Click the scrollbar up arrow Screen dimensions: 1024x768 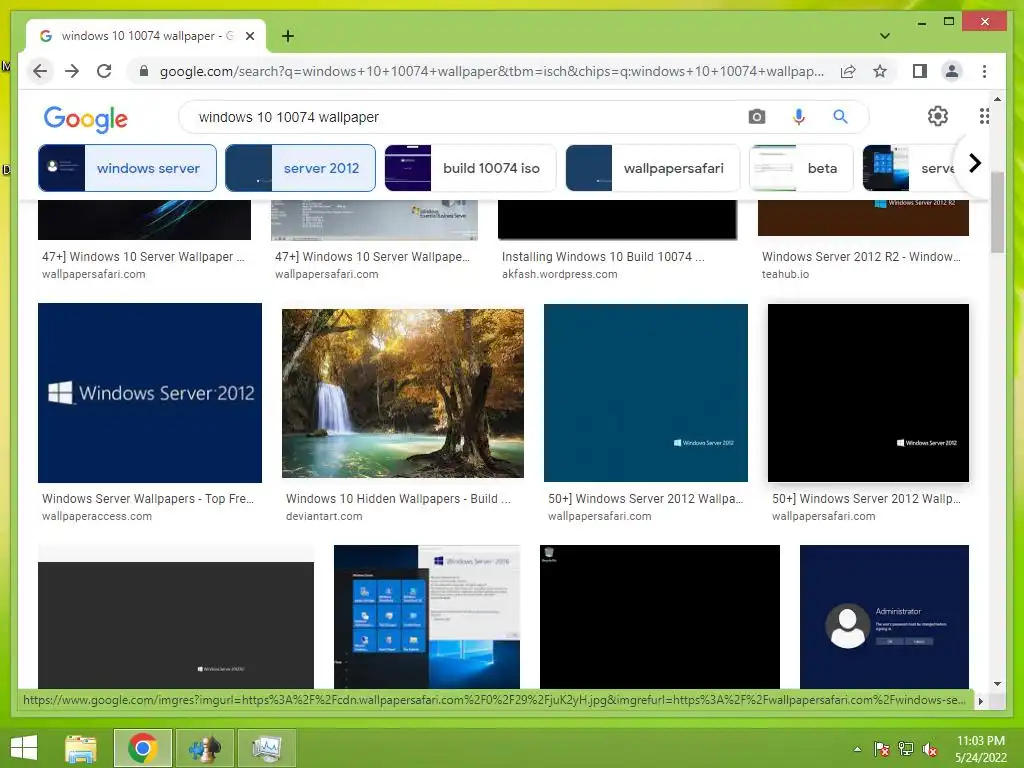click(x=997, y=99)
